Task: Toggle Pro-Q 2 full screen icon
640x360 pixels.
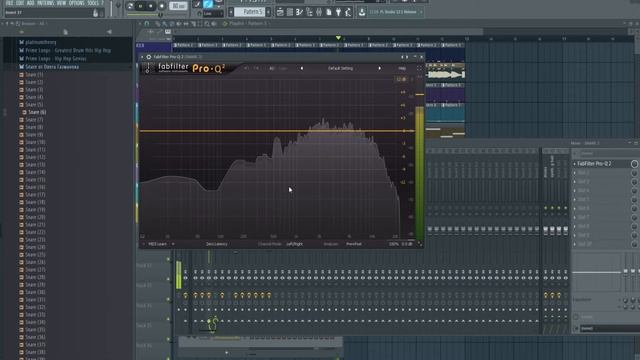Action: coord(420,69)
